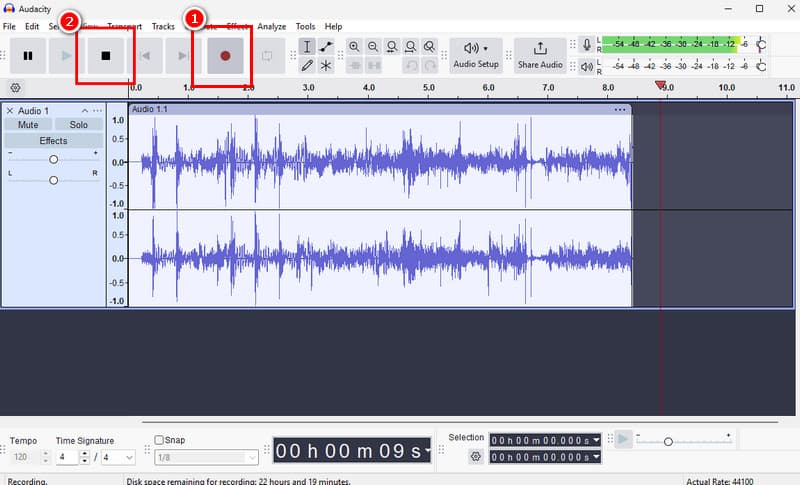Click the Play button in transport toolbar

click(66, 56)
